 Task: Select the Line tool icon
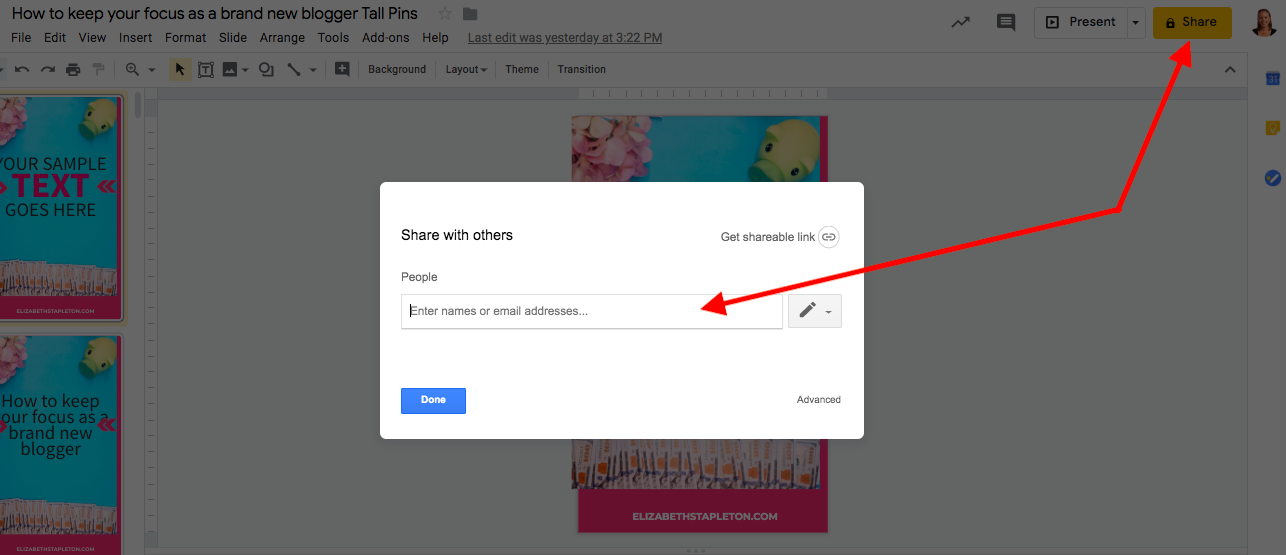294,70
